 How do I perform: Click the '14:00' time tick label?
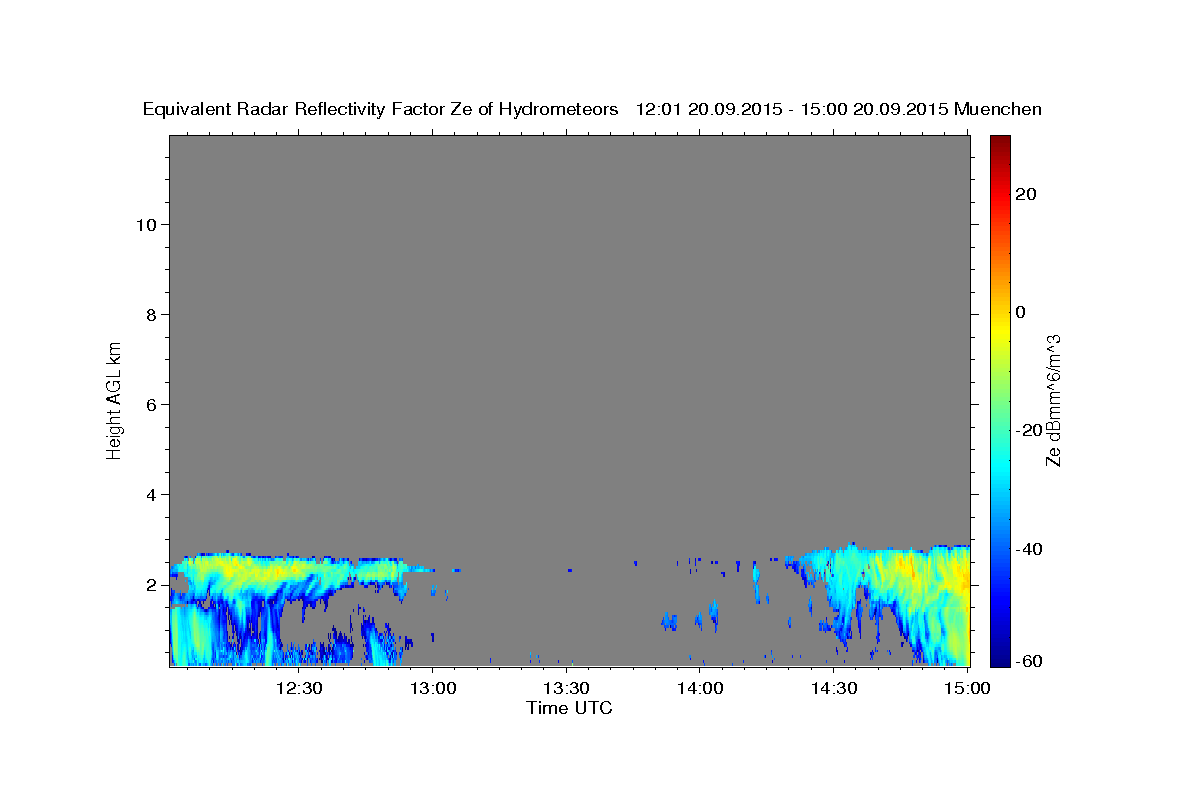(700, 688)
